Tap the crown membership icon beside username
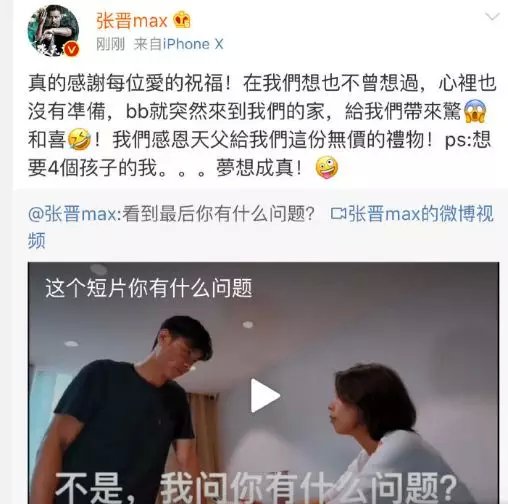The width and height of the screenshot is (508, 504). click(182, 20)
